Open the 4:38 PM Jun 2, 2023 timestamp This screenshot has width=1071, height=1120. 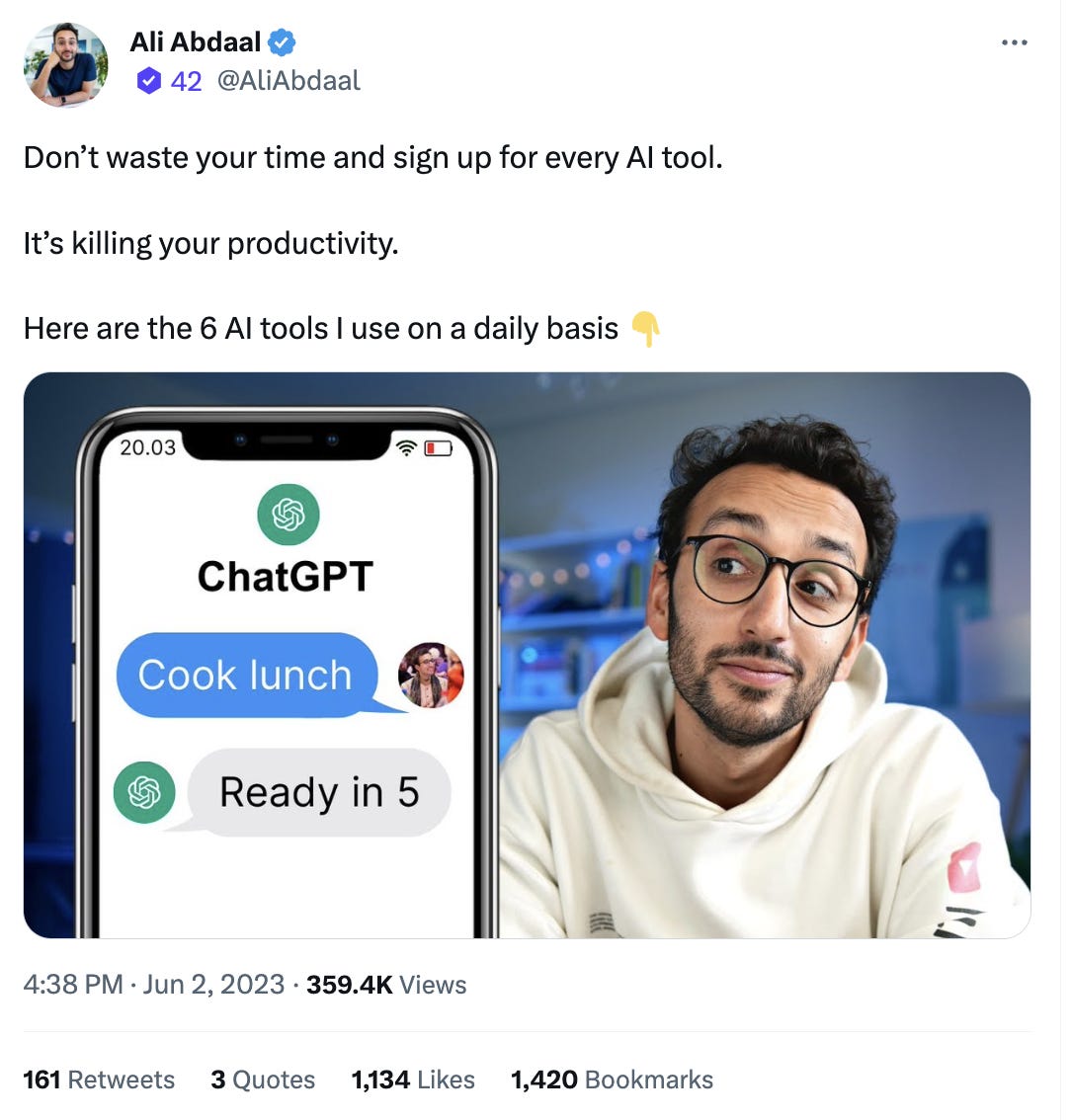click(x=153, y=985)
